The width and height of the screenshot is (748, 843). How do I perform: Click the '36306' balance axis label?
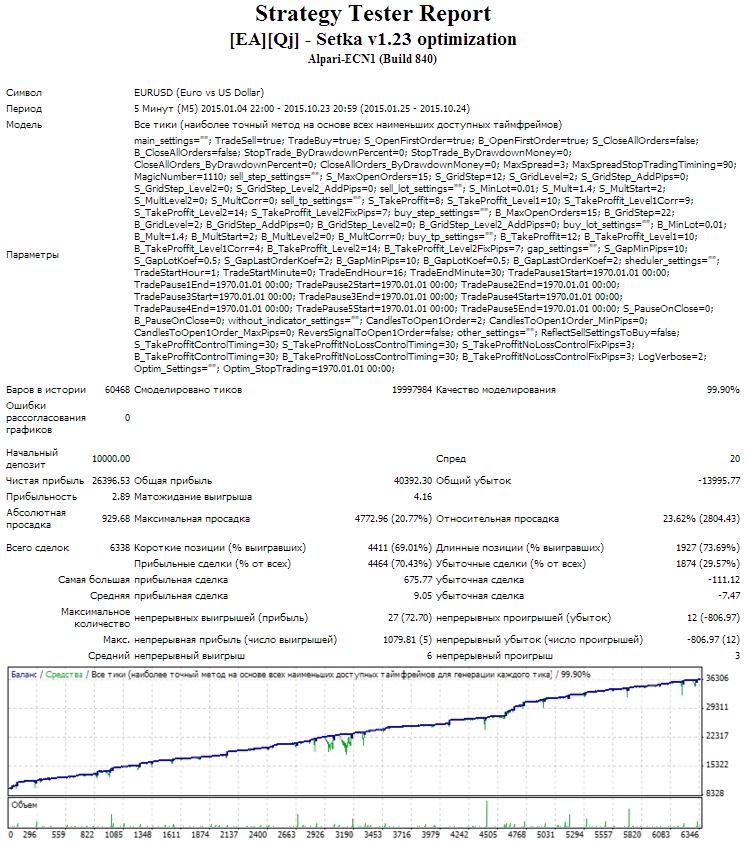[717, 678]
